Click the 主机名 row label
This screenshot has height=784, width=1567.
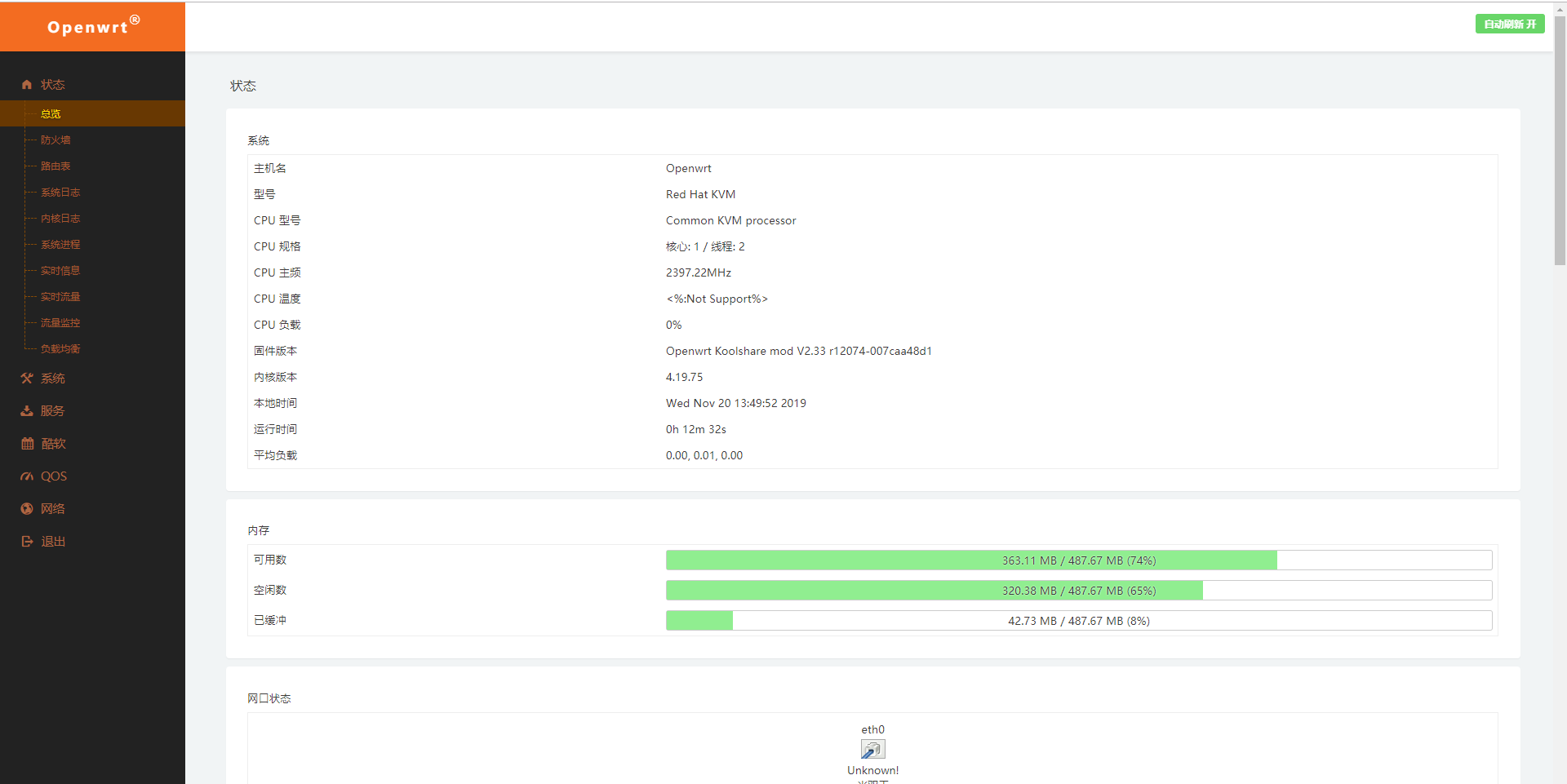click(x=270, y=168)
